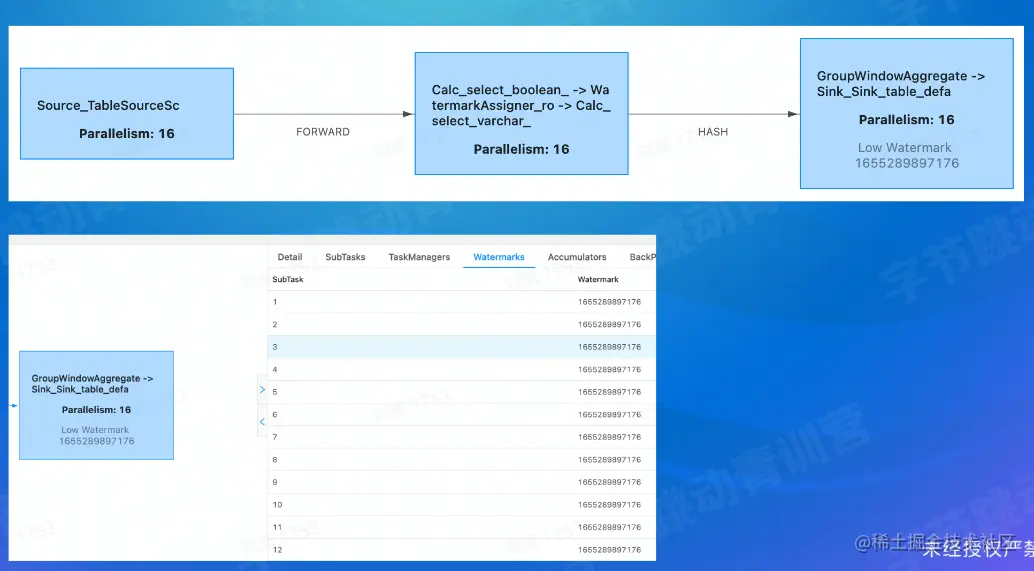The image size is (1034, 571).
Task: Expand panel with right chevron arrow
Action: [x=262, y=390]
